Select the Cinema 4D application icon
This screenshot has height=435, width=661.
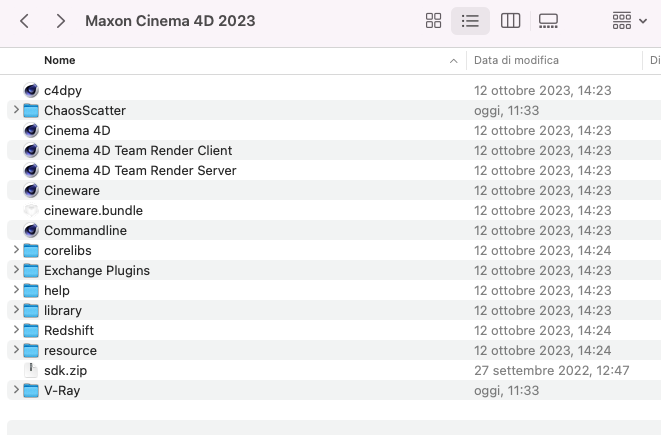[31, 130]
